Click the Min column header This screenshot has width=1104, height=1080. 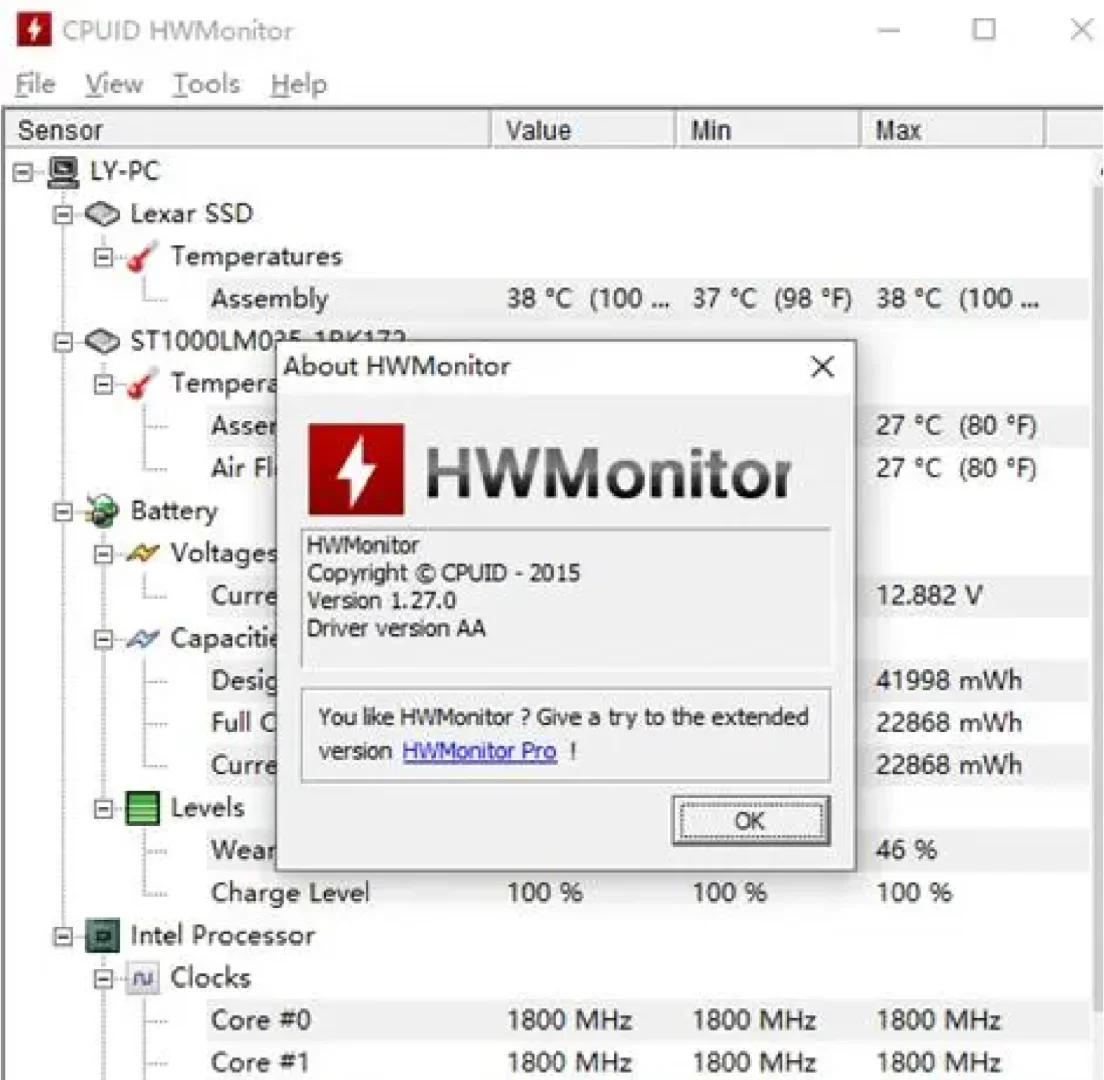767,130
